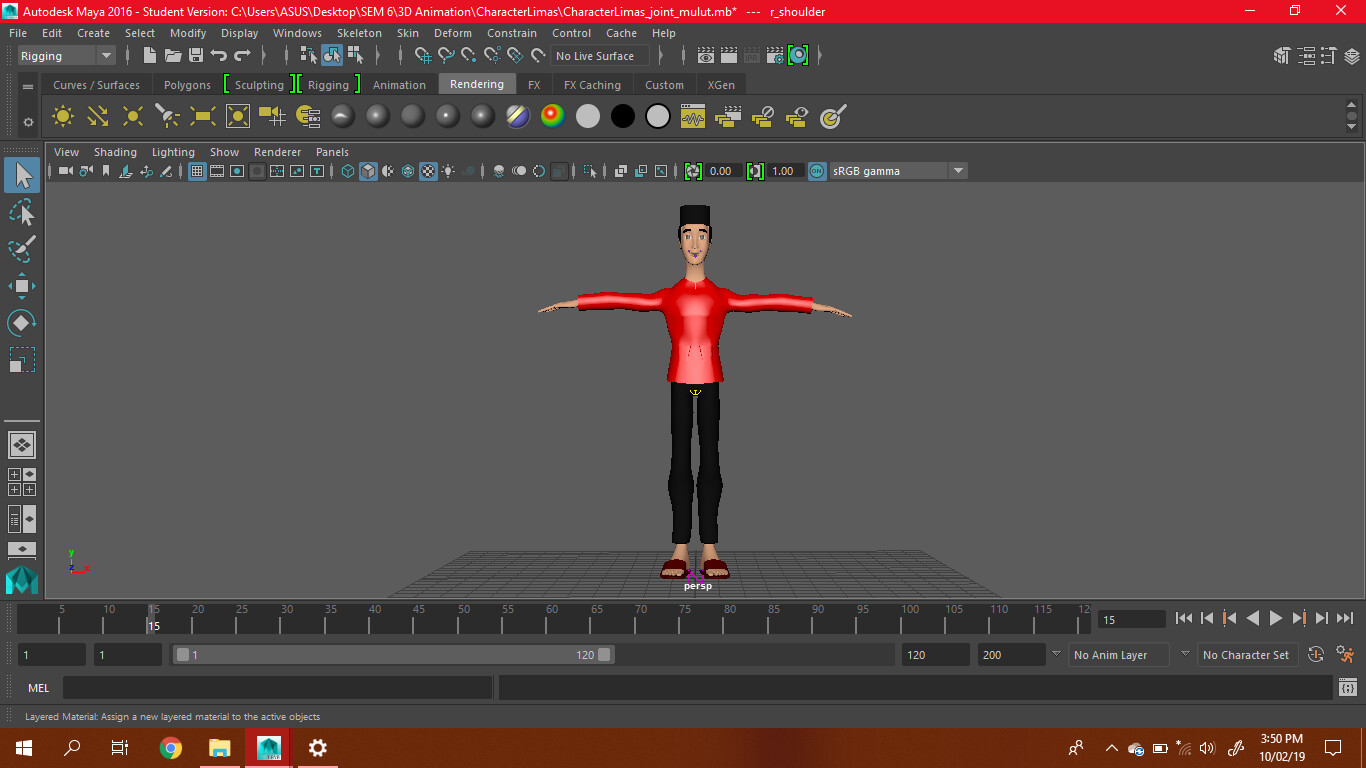Select the Lasso tool in the toolbox
The image size is (1366, 768).
point(22,213)
